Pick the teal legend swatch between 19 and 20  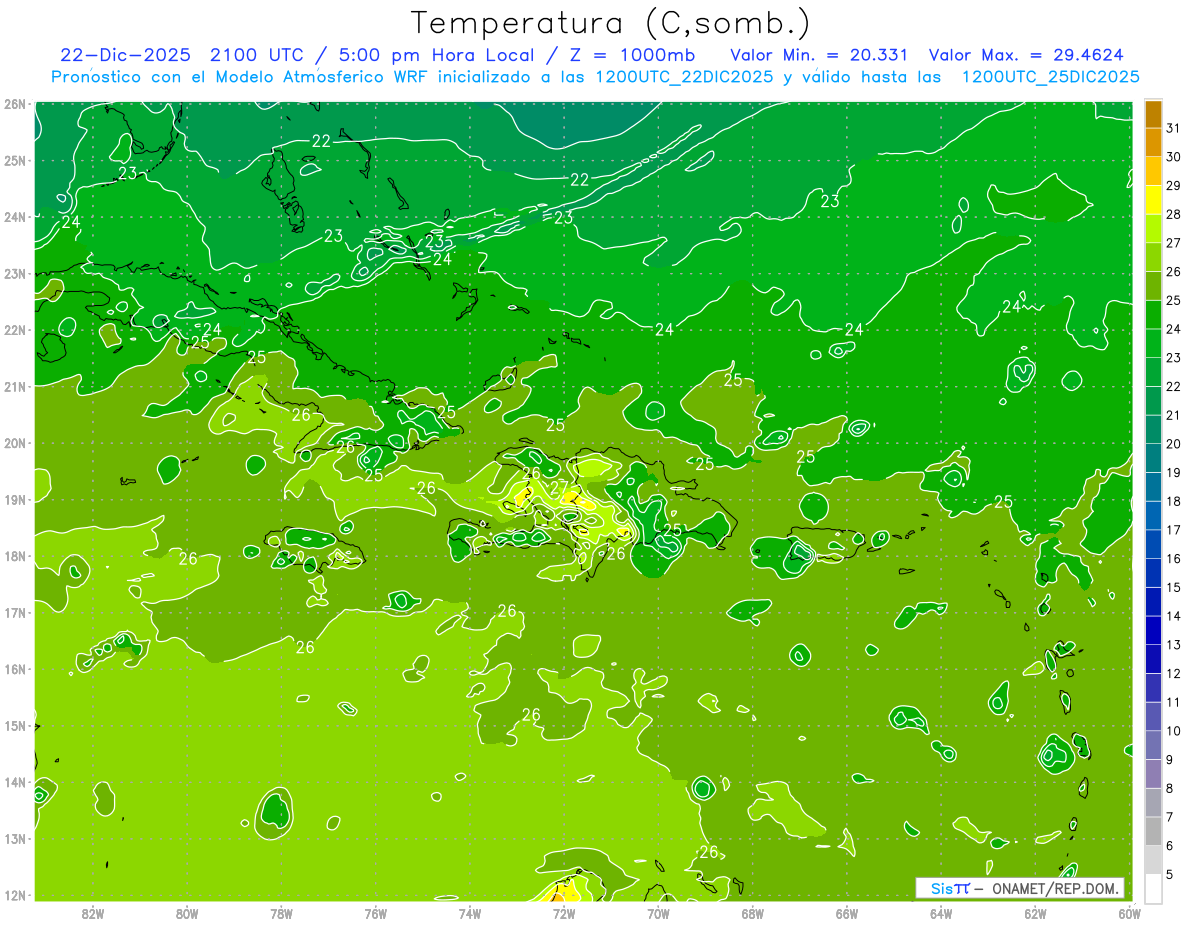pos(1153,458)
